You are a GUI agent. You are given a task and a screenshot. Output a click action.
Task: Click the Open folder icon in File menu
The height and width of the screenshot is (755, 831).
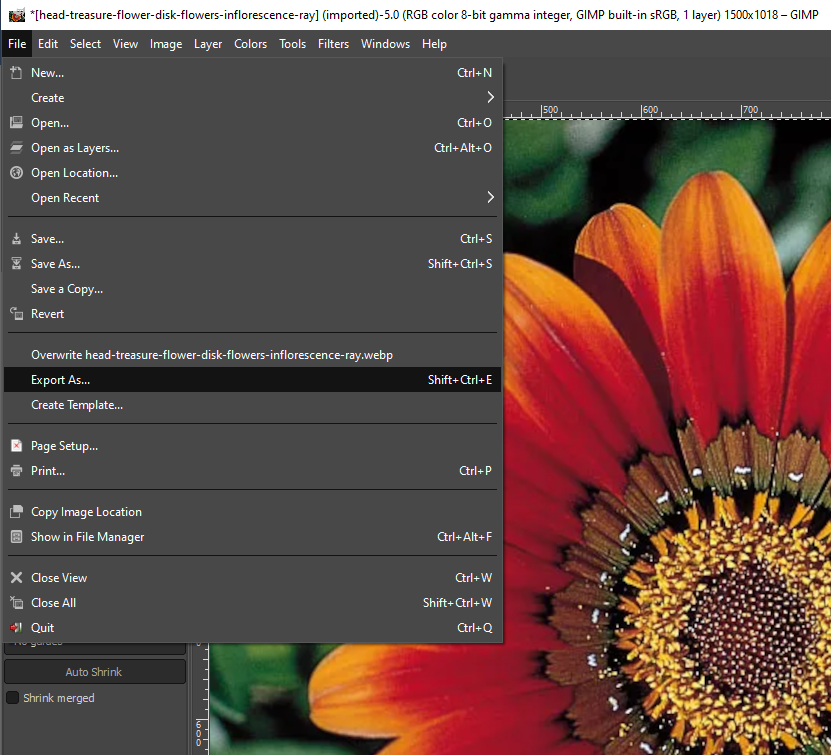16,122
